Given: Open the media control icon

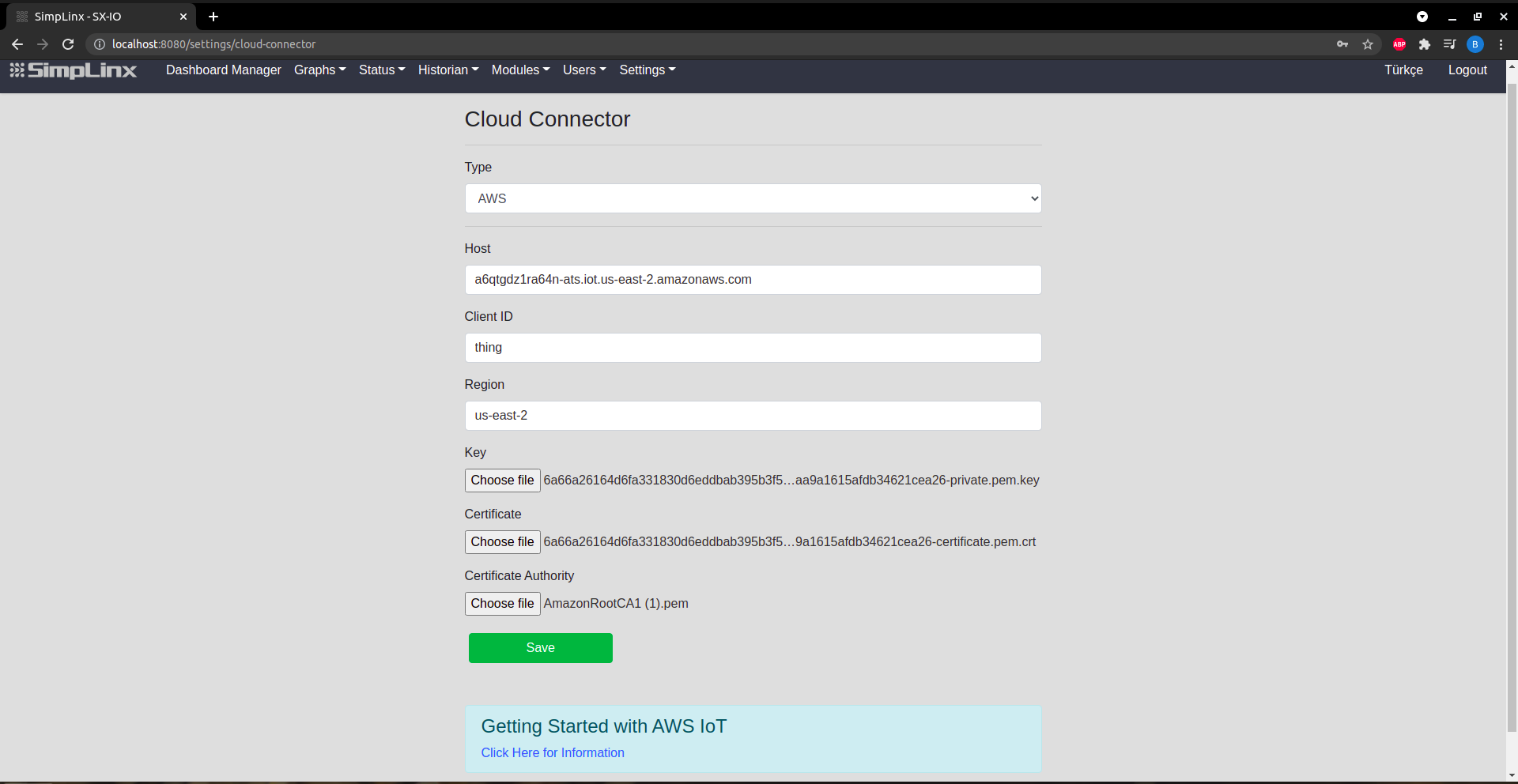Looking at the screenshot, I should [x=1449, y=44].
